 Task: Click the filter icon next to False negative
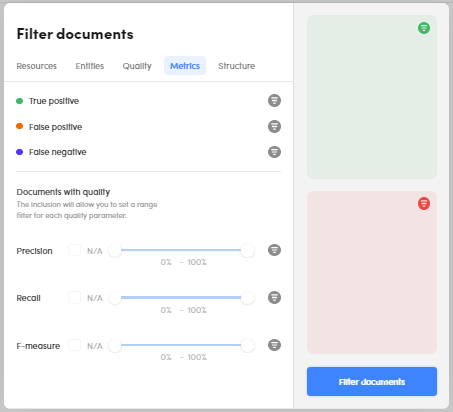[x=274, y=152]
